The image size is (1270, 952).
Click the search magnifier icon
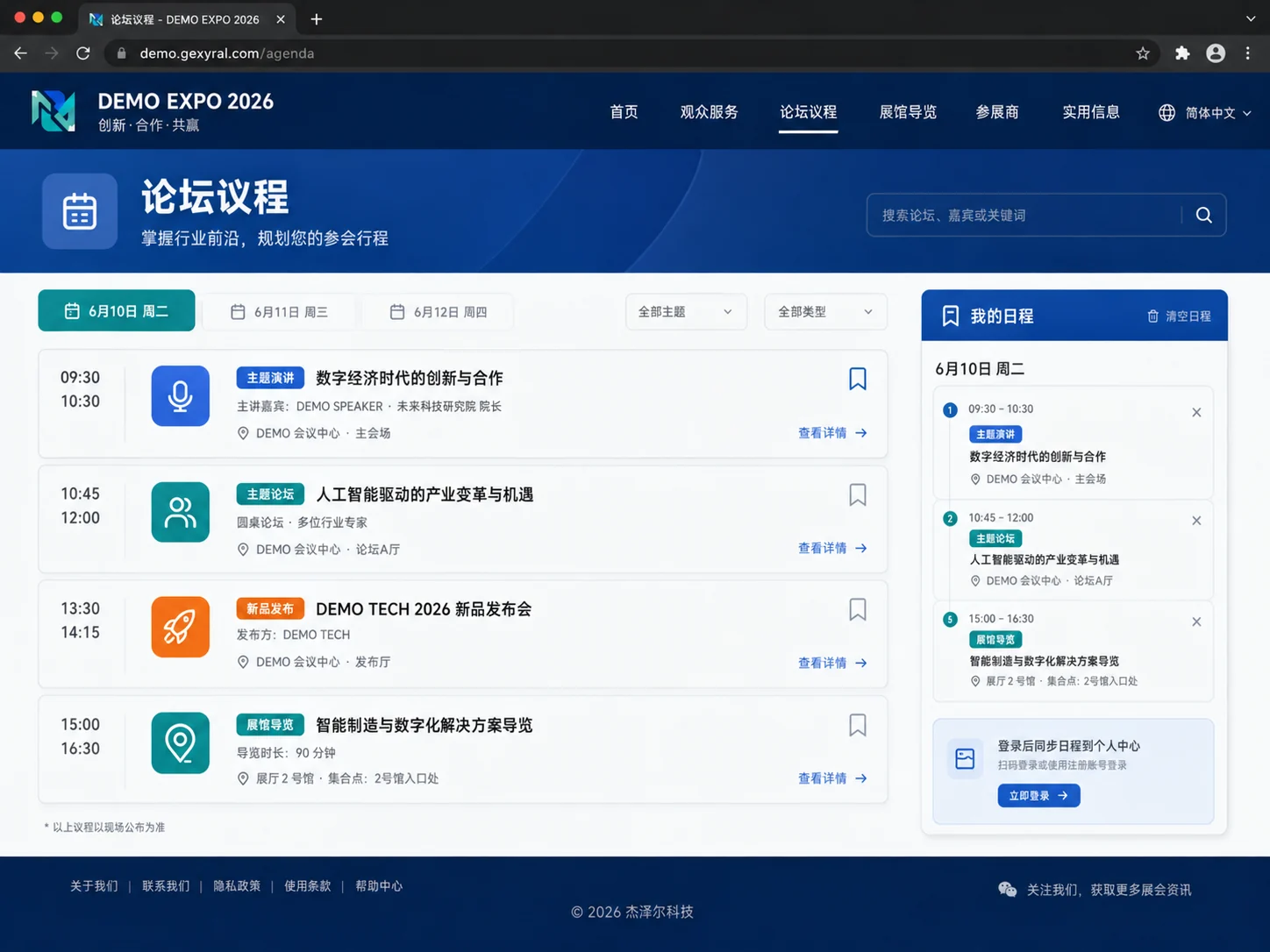(1203, 215)
